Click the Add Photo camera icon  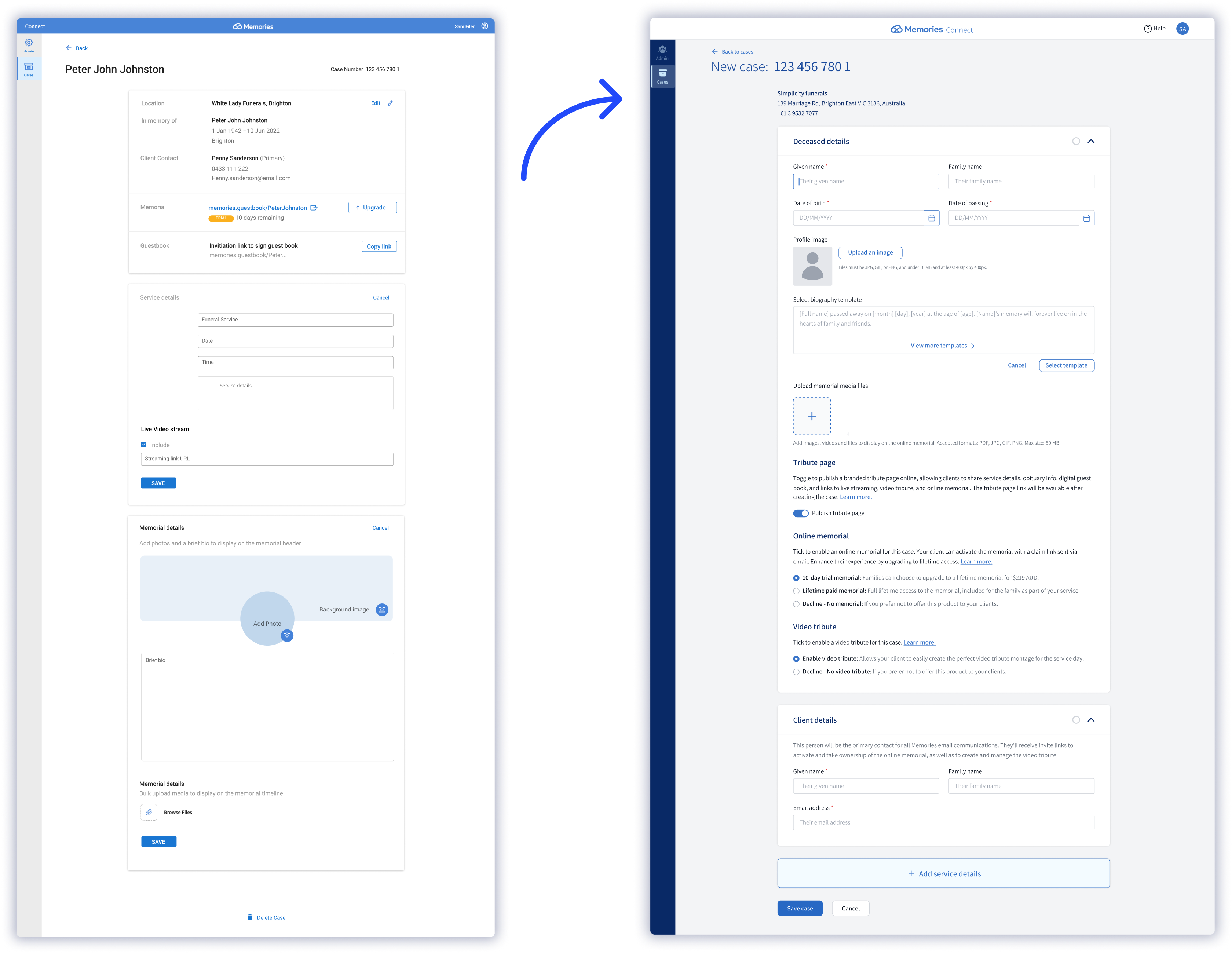[x=287, y=635]
